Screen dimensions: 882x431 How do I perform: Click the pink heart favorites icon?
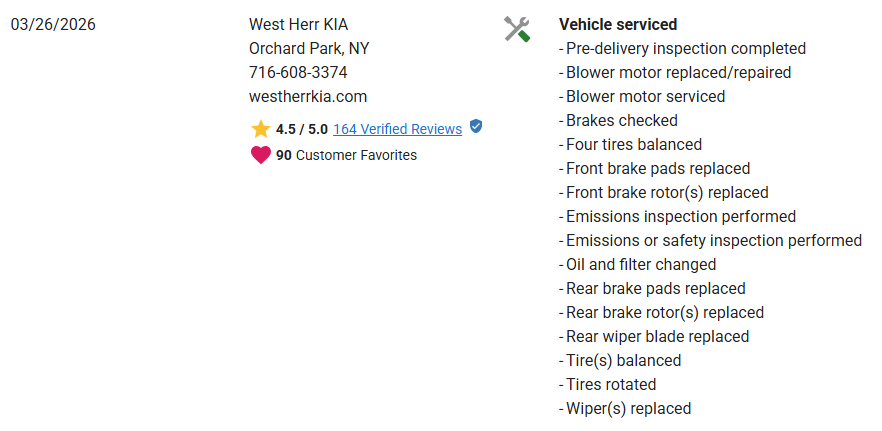coord(261,155)
